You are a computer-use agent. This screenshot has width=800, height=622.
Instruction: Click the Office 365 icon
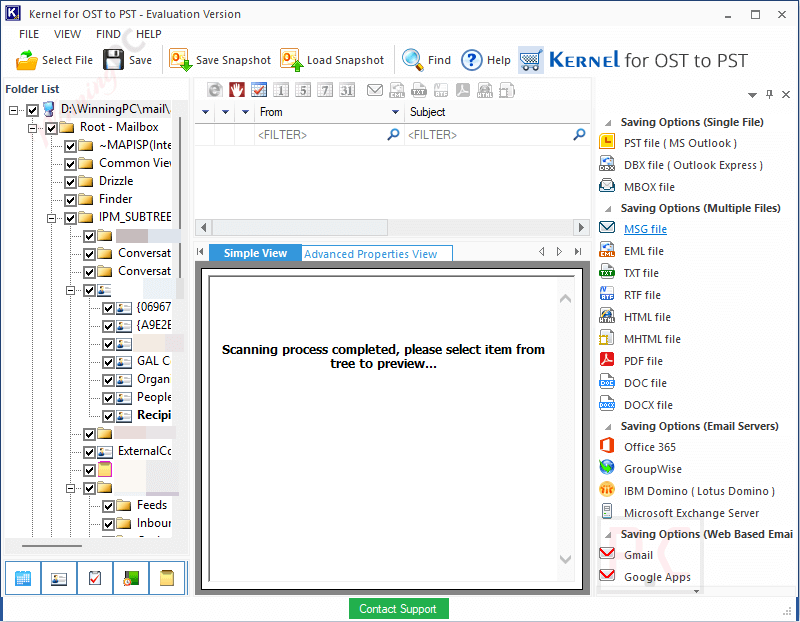pyautogui.click(x=607, y=445)
